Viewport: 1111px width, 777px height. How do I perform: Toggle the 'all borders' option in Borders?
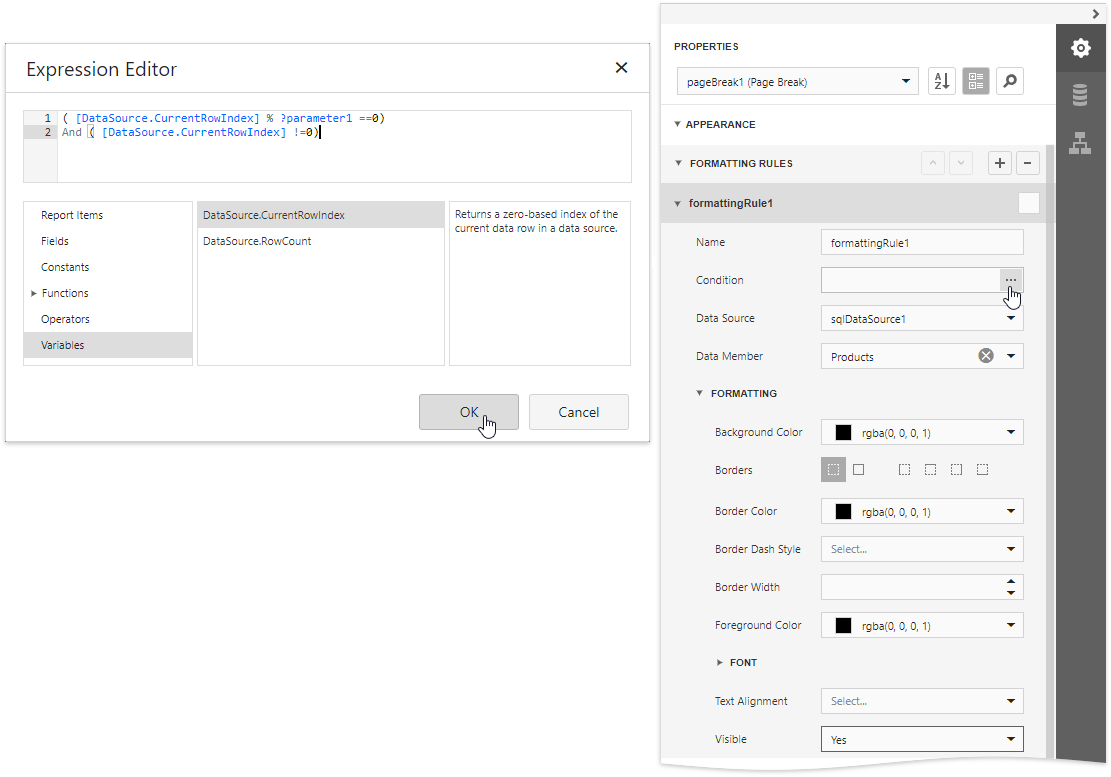pos(858,470)
